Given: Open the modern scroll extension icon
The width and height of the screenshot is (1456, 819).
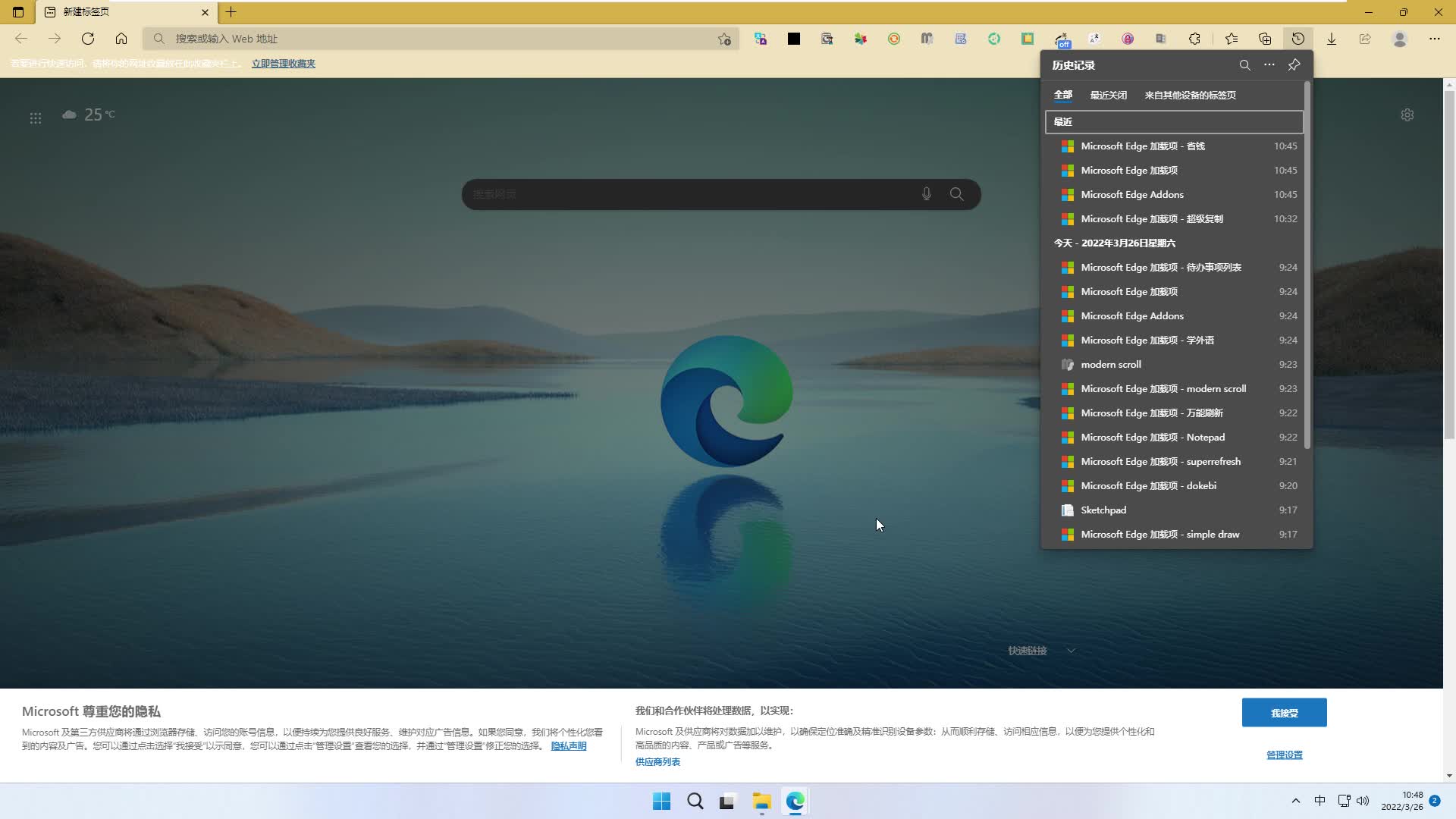Looking at the screenshot, I should click(x=927, y=39).
